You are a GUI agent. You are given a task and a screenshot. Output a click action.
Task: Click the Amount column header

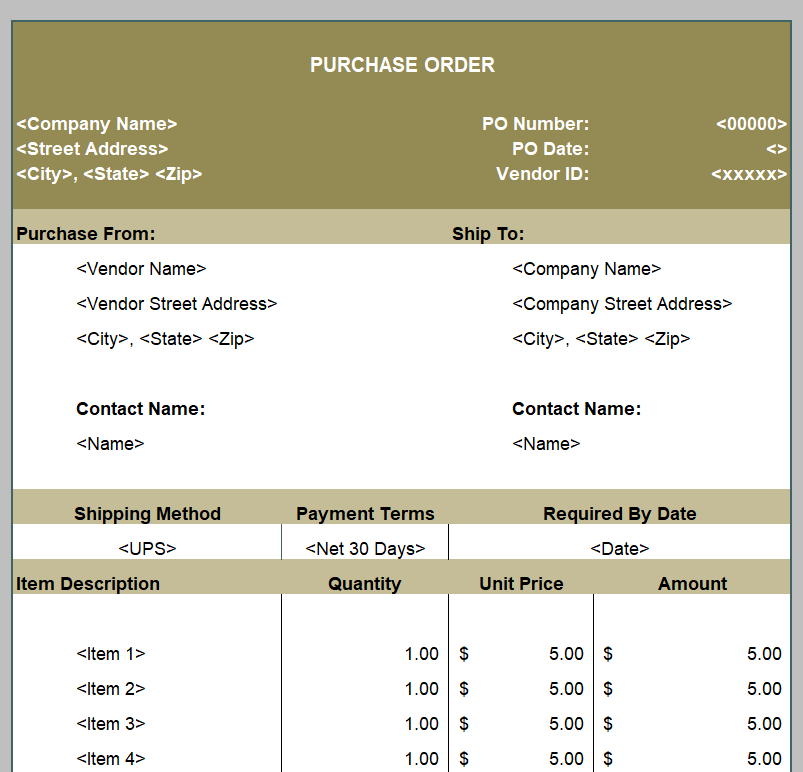[x=692, y=584]
